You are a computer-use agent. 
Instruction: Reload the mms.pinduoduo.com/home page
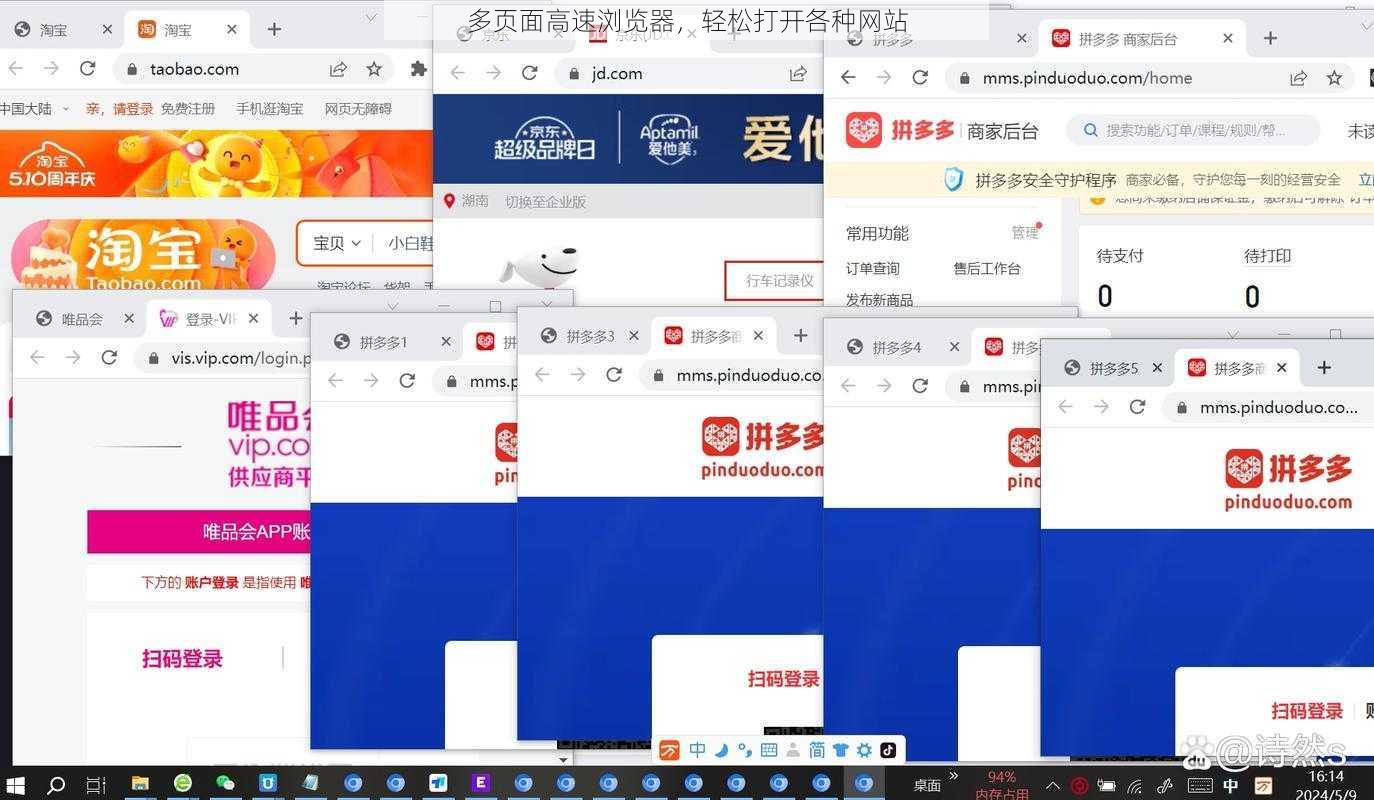pos(920,78)
